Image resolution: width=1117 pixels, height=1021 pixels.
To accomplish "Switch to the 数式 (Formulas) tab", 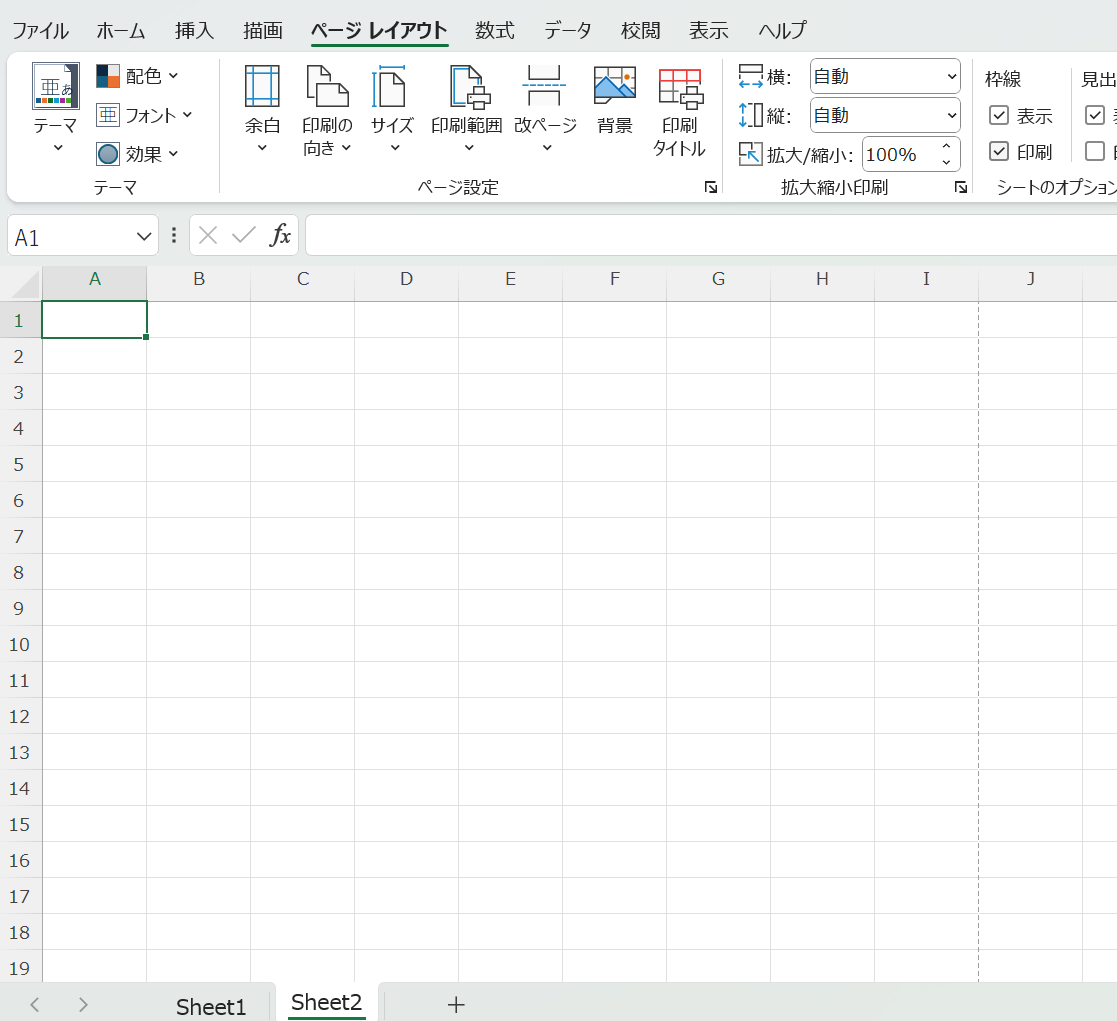I will pos(494,31).
